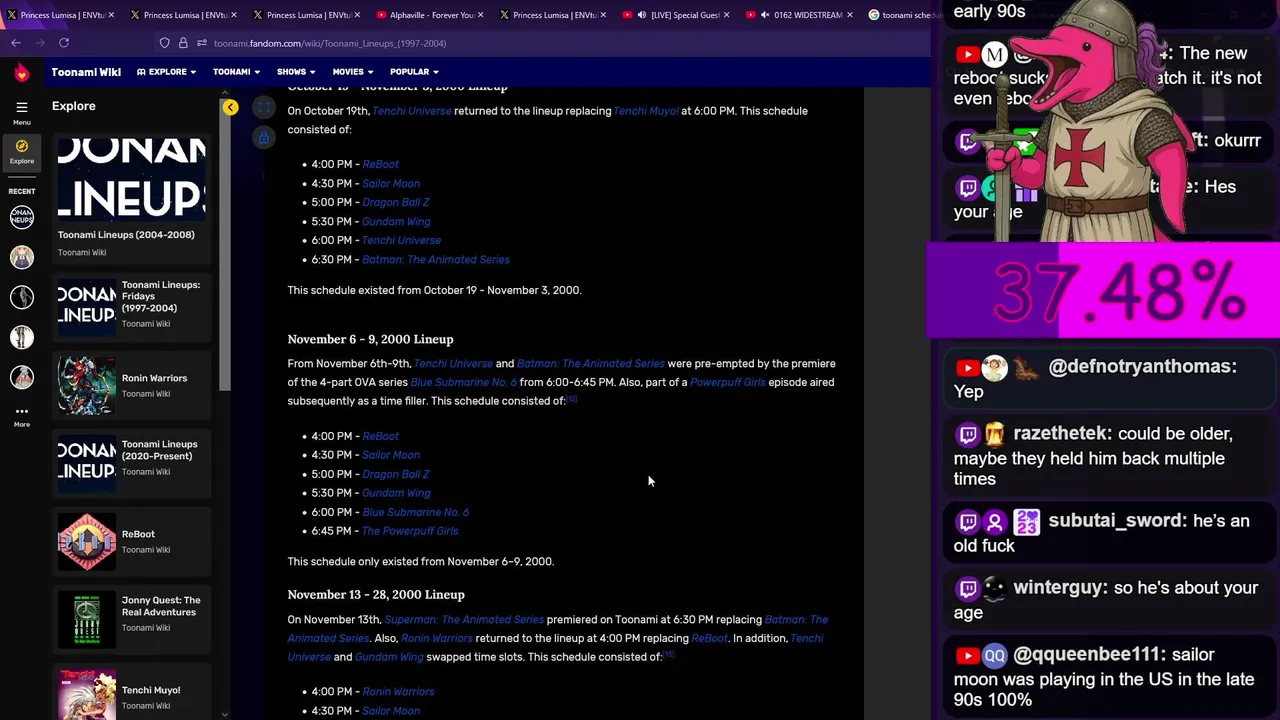Open Superman: The Animated Series link

click(x=464, y=620)
